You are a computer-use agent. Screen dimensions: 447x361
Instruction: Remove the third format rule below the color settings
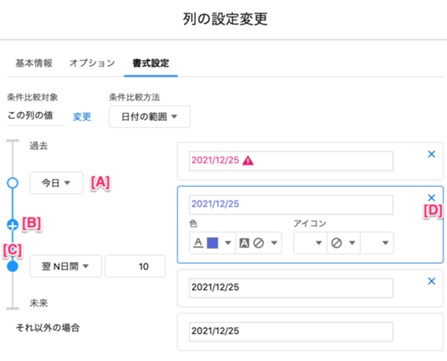(x=431, y=281)
